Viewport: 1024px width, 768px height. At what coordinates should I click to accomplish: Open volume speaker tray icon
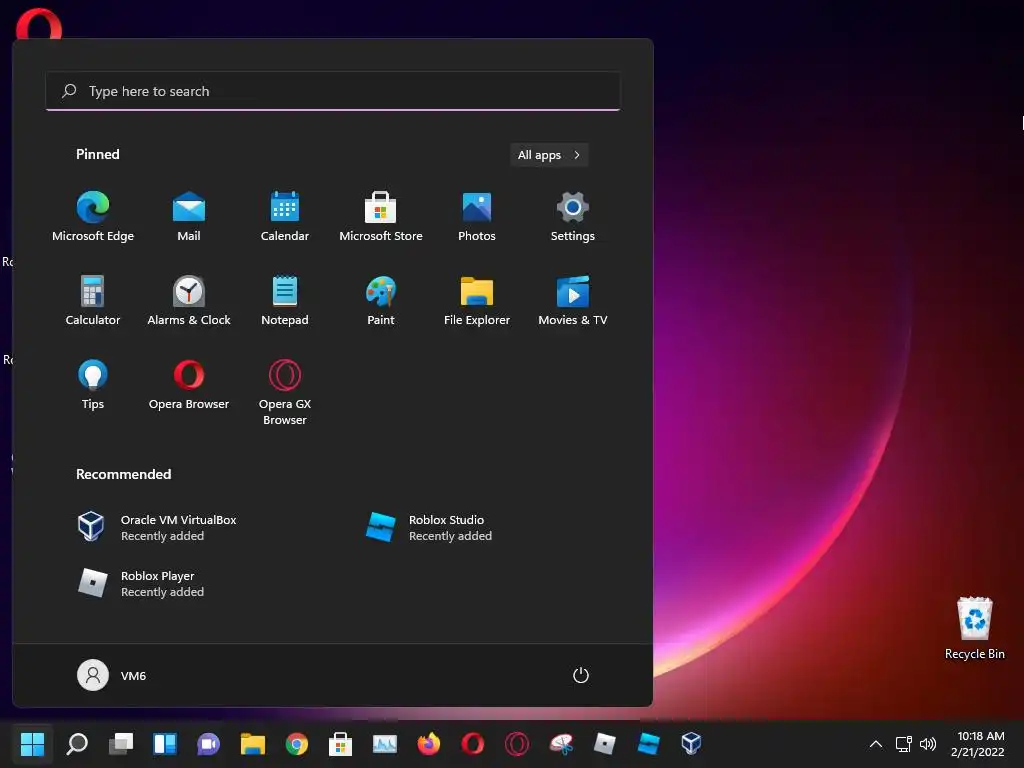click(927, 744)
